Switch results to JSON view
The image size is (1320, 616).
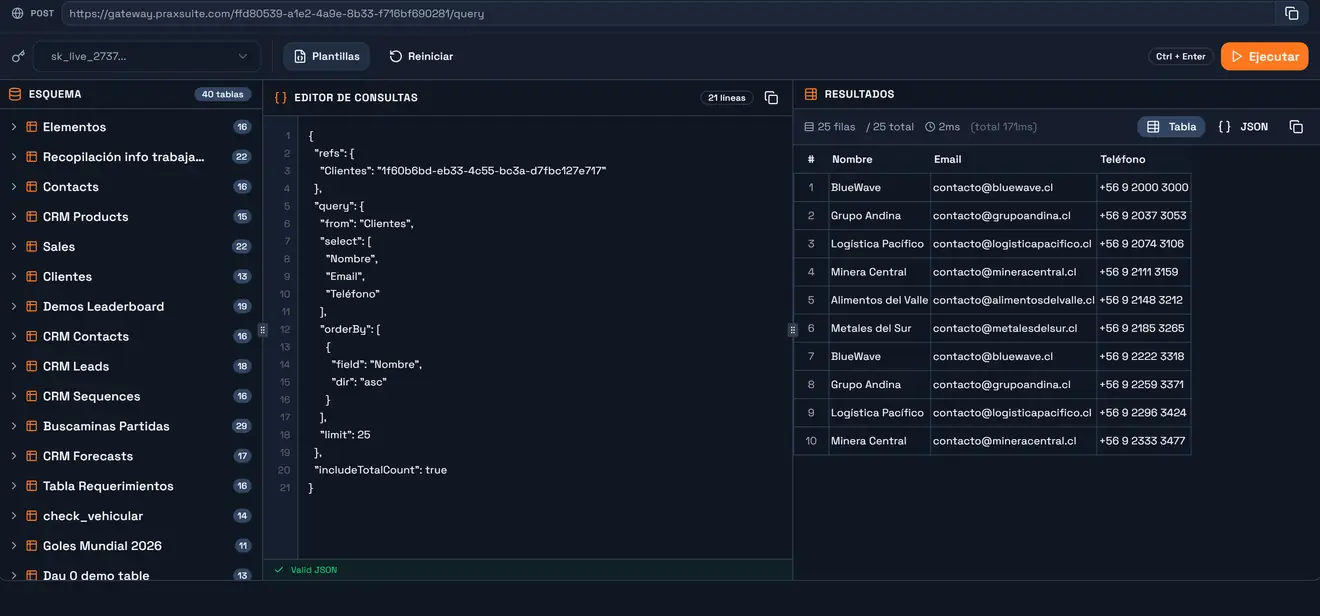1243,127
